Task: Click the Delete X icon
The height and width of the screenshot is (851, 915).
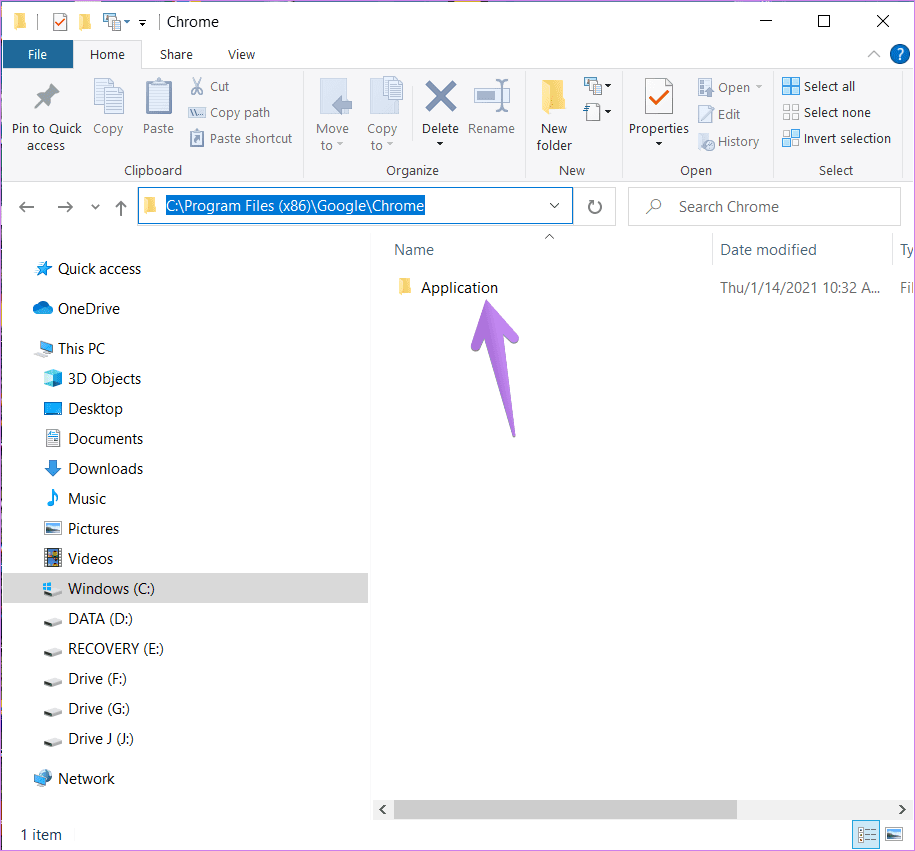Action: (441, 96)
